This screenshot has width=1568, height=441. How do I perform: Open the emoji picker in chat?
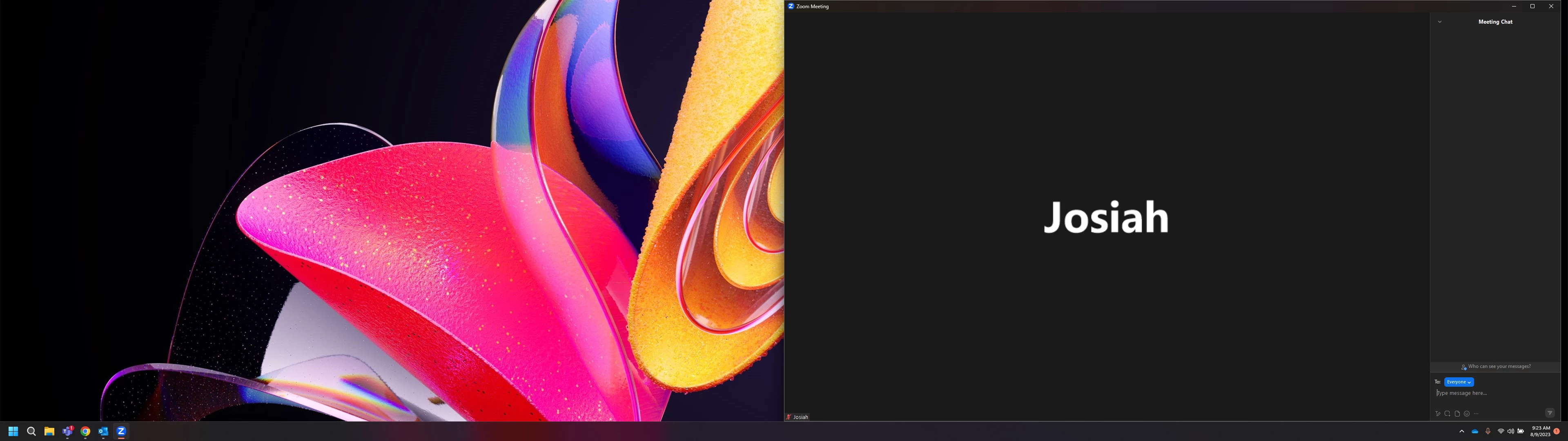(x=1467, y=414)
